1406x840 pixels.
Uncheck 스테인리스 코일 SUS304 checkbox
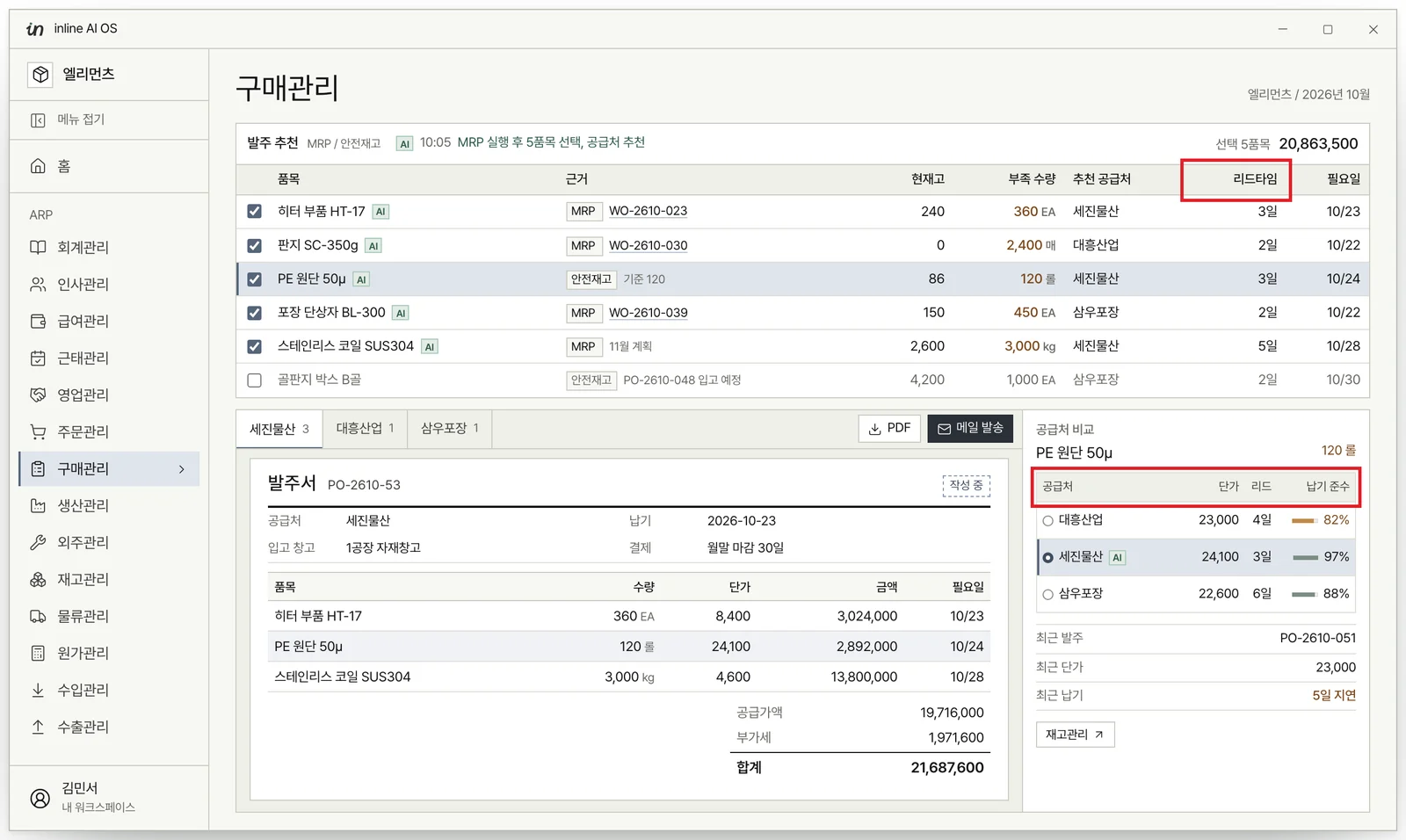click(255, 347)
